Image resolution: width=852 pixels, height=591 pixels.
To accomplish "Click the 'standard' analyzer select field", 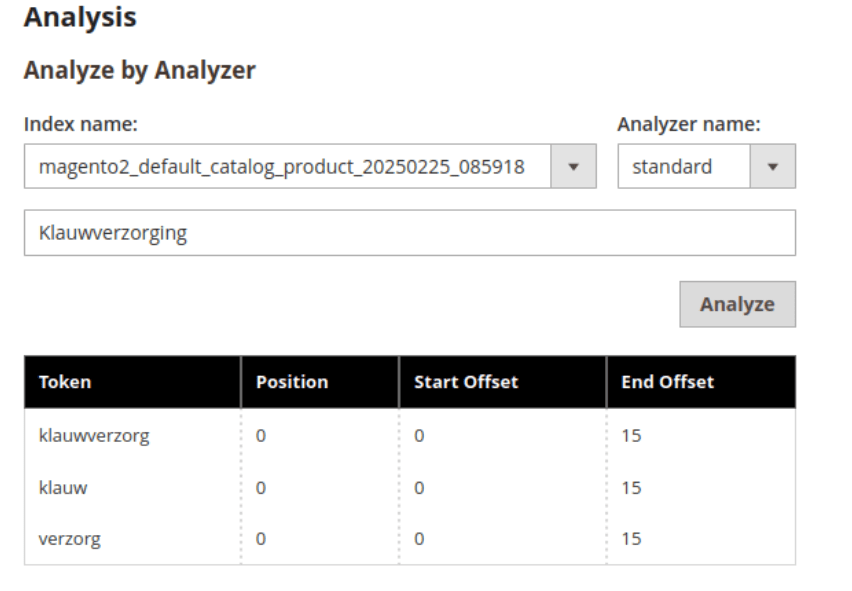I will tap(684, 167).
